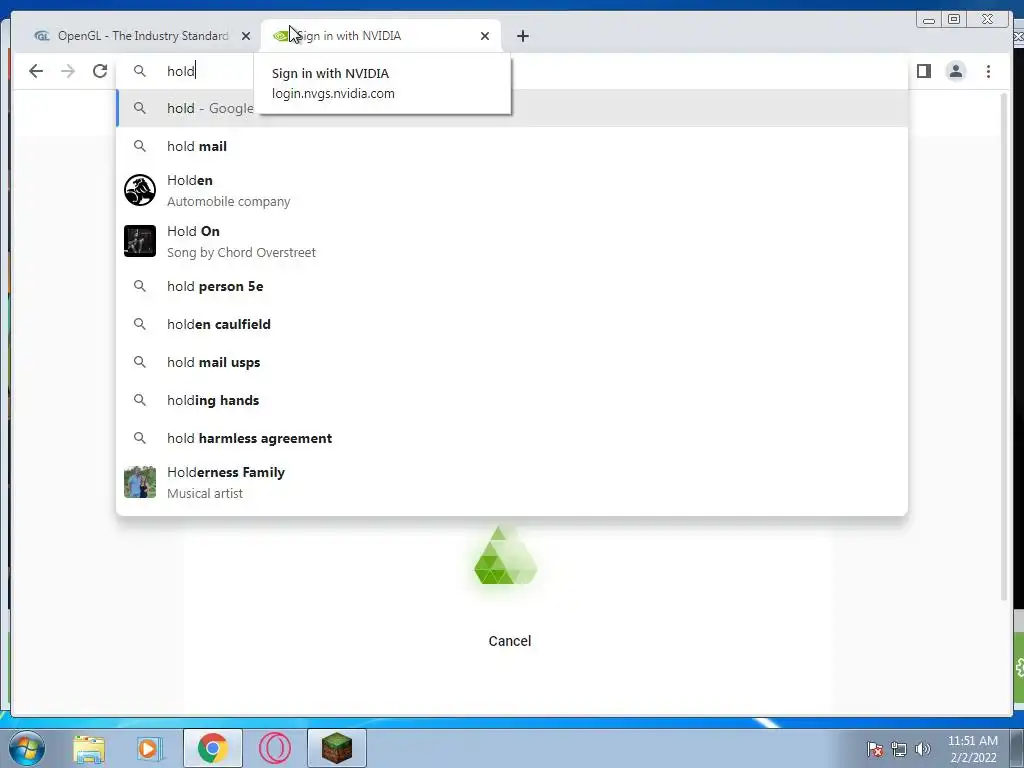The image size is (1024, 768).
Task: Switch to the OpenGL - The Industry Standard tab
Action: pyautogui.click(x=142, y=36)
